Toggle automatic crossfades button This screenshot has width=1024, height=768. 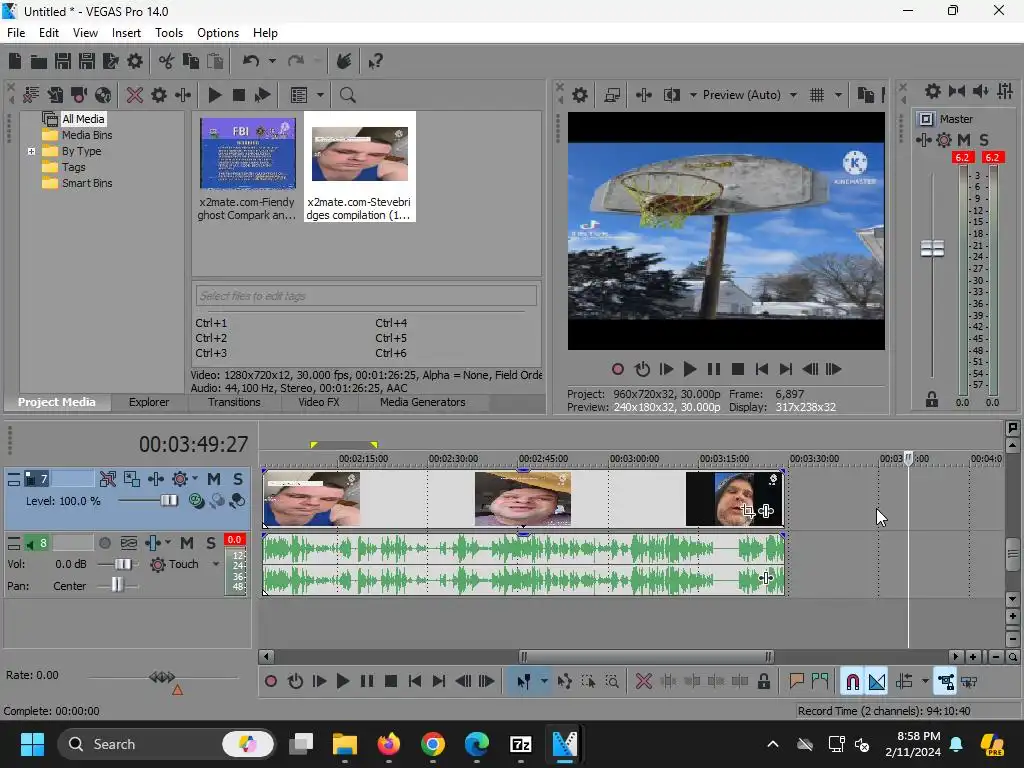tap(876, 682)
